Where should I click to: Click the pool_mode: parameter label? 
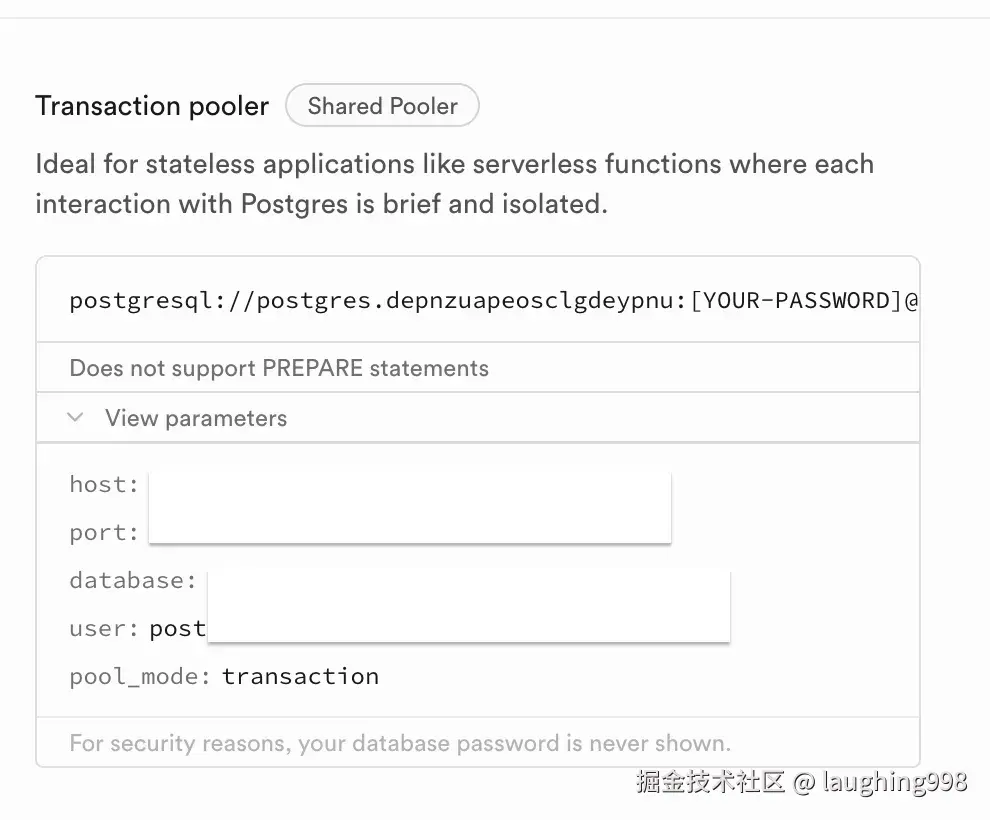tap(140, 676)
